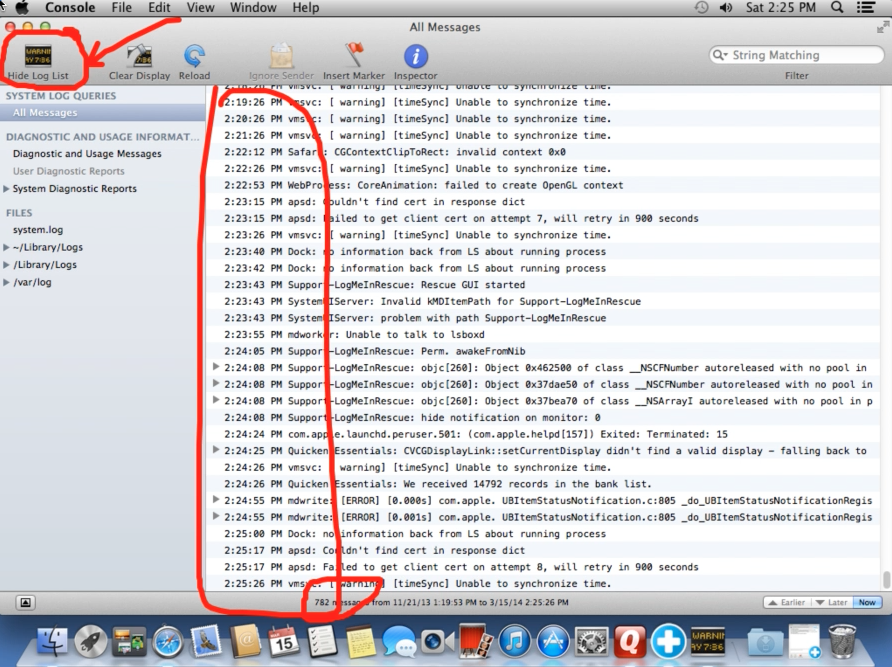
Task: Open Photo Booth icon in Dock
Action: [x=476, y=641]
